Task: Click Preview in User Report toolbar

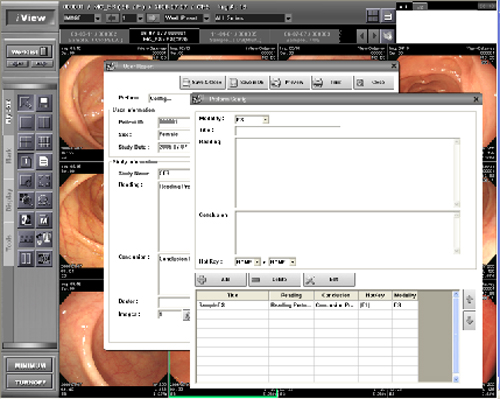Action: point(289,82)
